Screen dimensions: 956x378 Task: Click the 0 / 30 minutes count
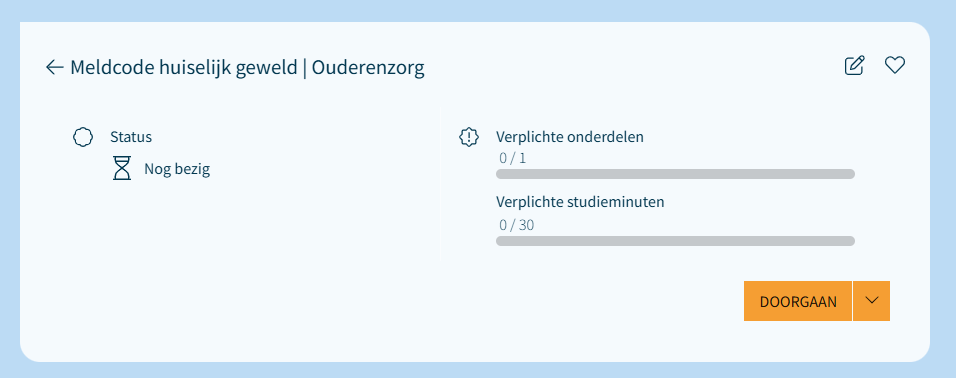tap(516, 225)
